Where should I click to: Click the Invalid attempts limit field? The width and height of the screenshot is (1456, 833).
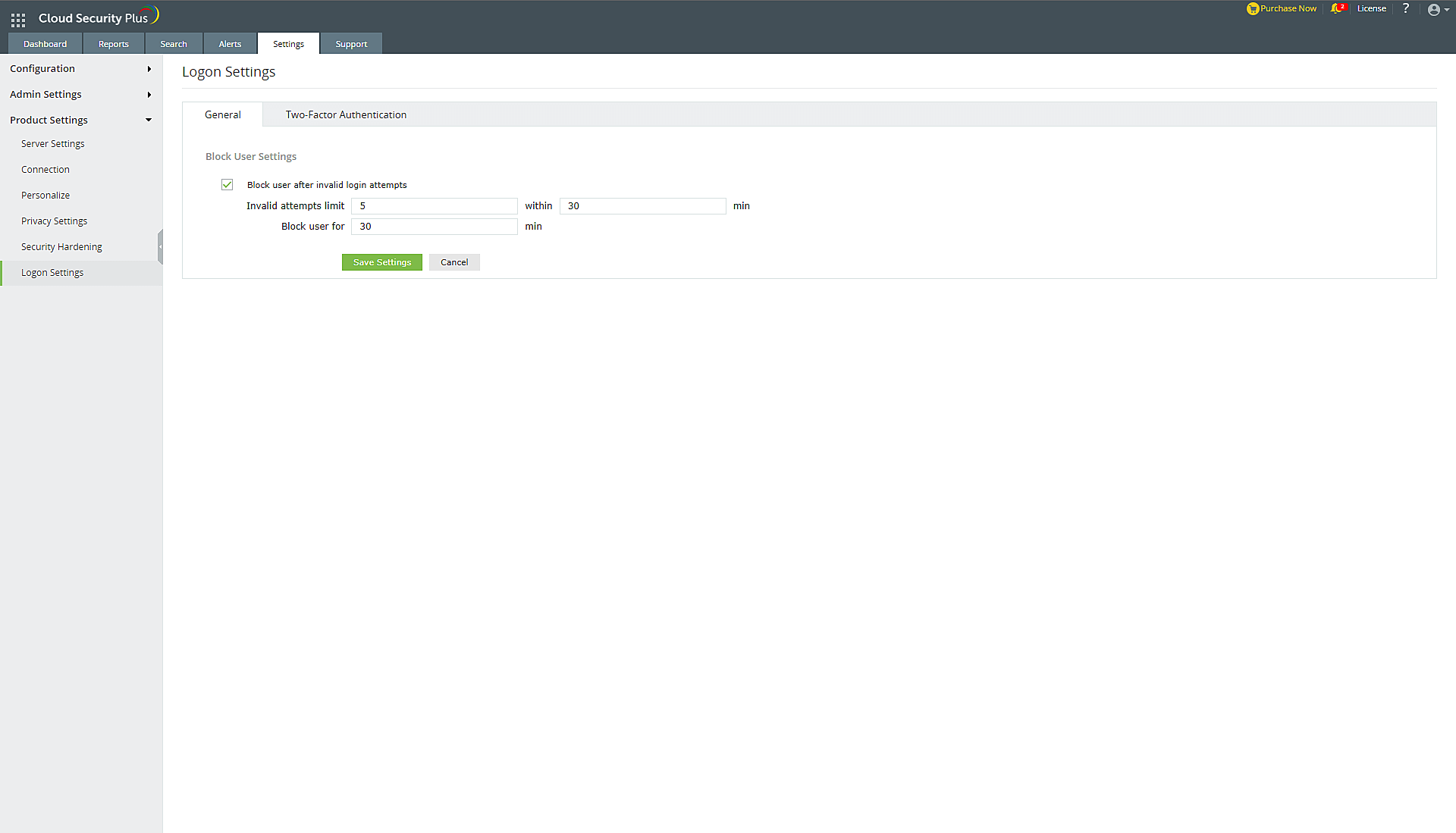point(434,206)
